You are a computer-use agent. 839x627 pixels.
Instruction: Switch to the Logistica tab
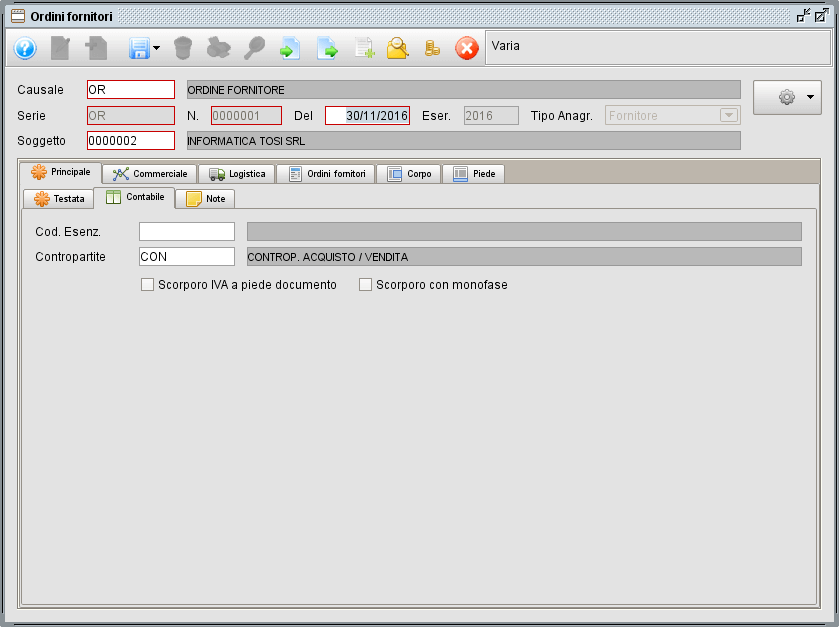[x=237, y=172]
